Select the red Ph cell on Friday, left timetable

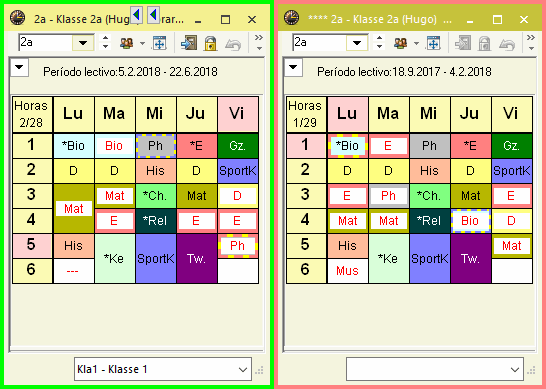tap(238, 246)
